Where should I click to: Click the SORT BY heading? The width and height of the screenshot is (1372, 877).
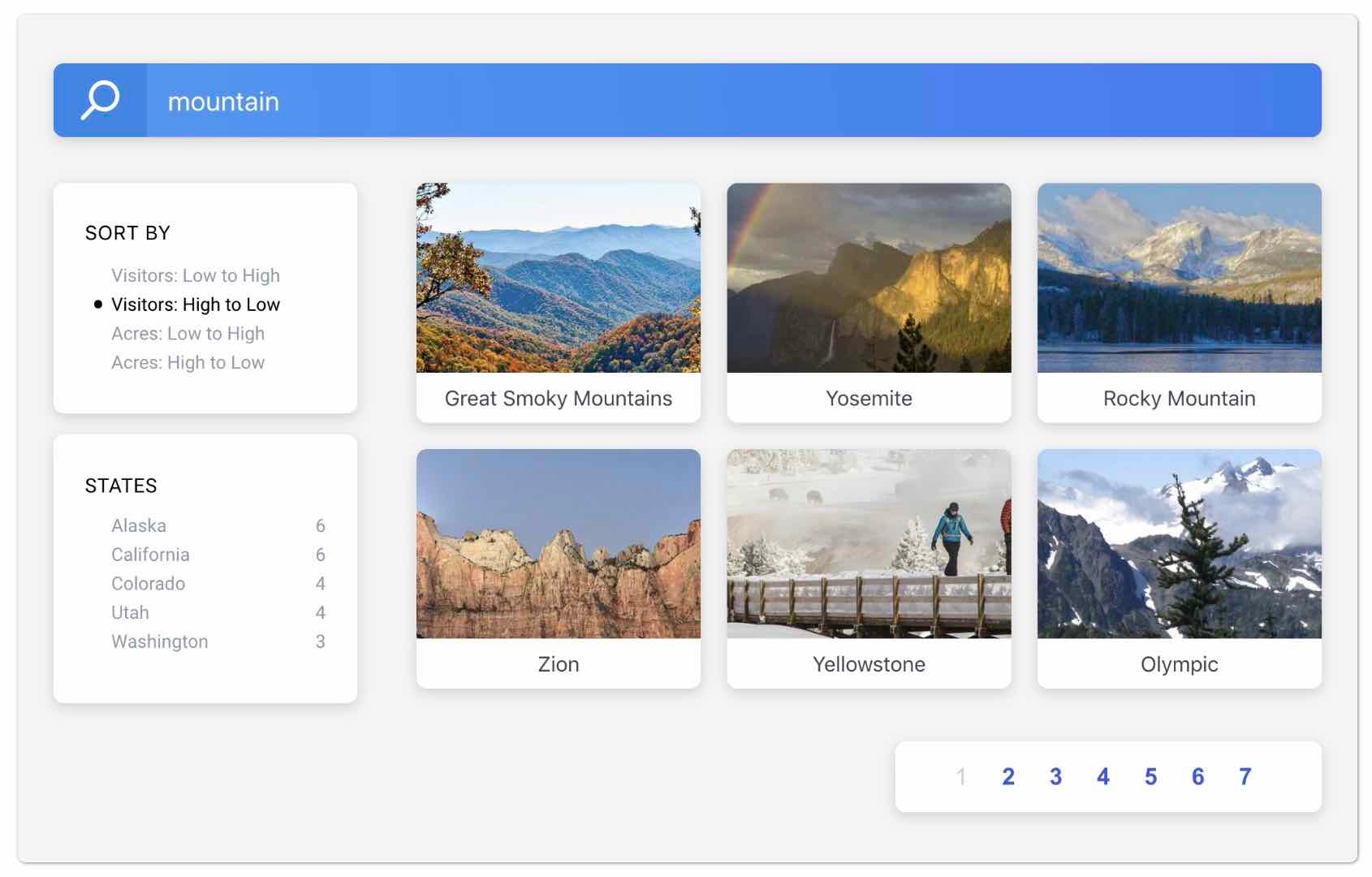coord(127,234)
